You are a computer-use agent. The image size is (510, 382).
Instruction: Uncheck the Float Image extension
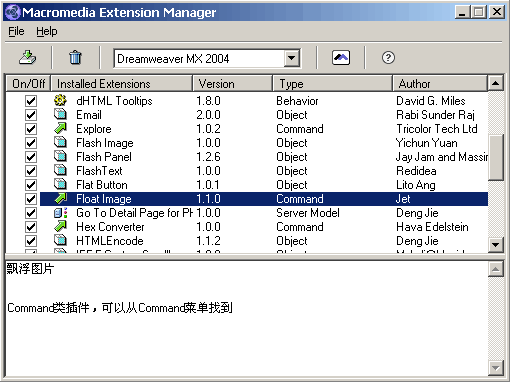(x=31, y=199)
